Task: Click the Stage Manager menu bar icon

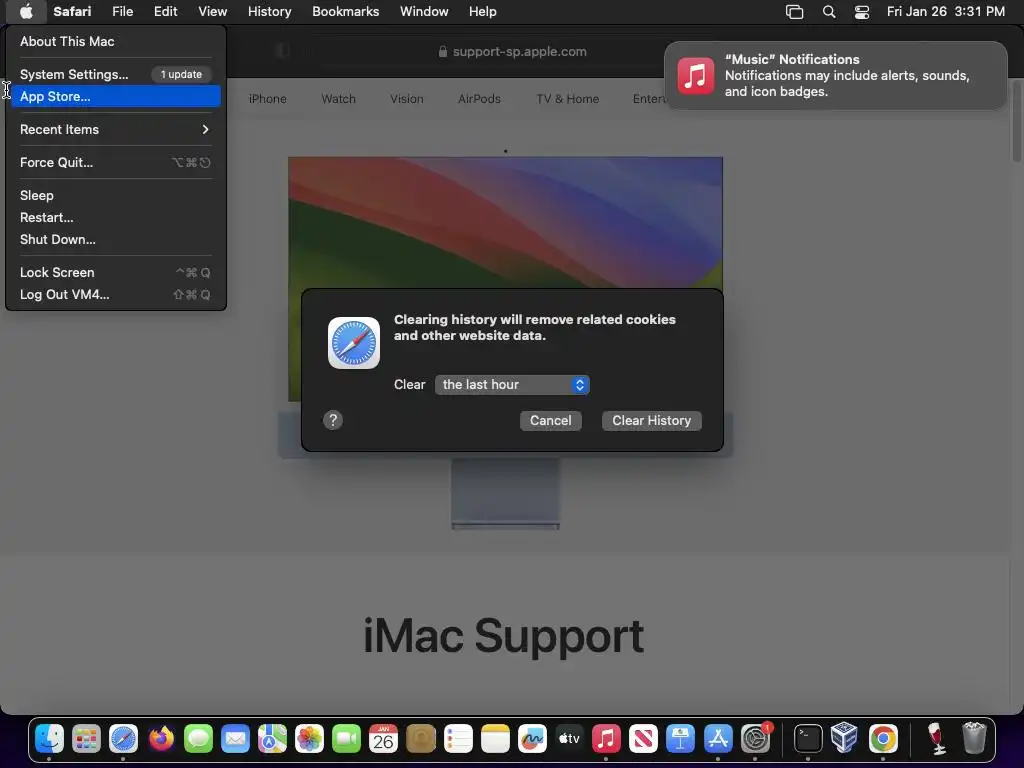Action: (794, 12)
